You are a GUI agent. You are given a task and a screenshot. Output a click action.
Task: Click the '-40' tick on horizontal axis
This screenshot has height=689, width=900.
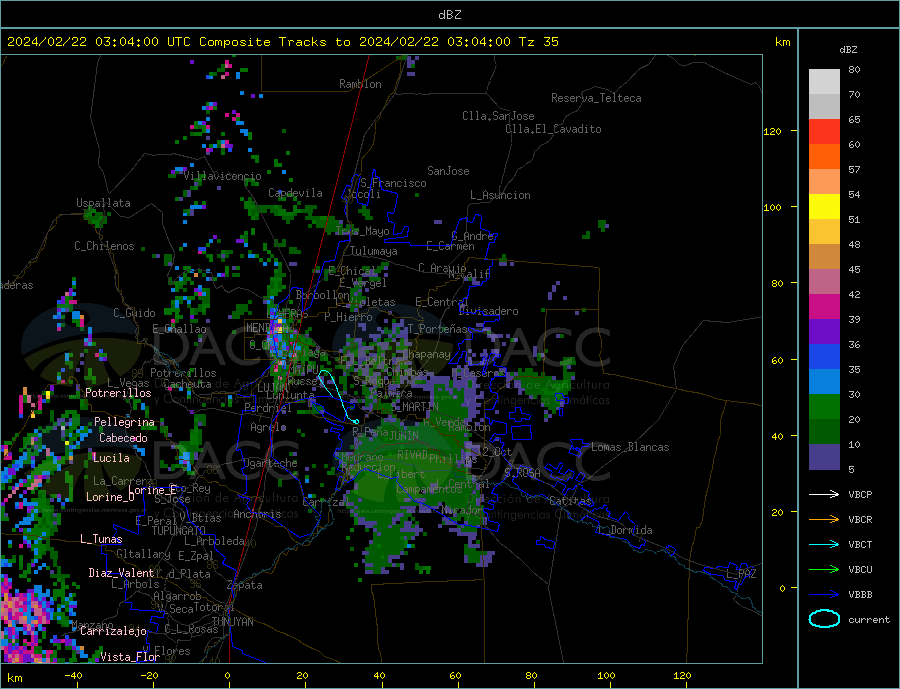[73, 676]
